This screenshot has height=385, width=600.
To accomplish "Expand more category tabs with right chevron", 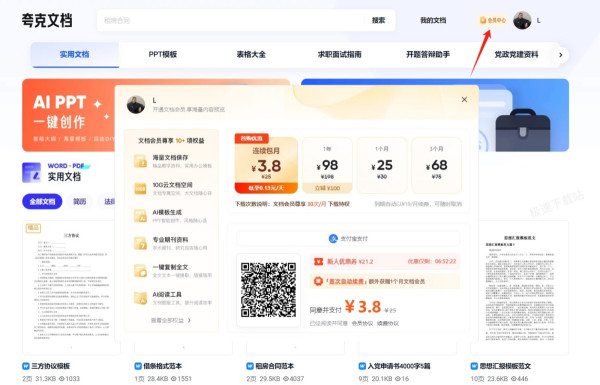I will coord(561,55).
